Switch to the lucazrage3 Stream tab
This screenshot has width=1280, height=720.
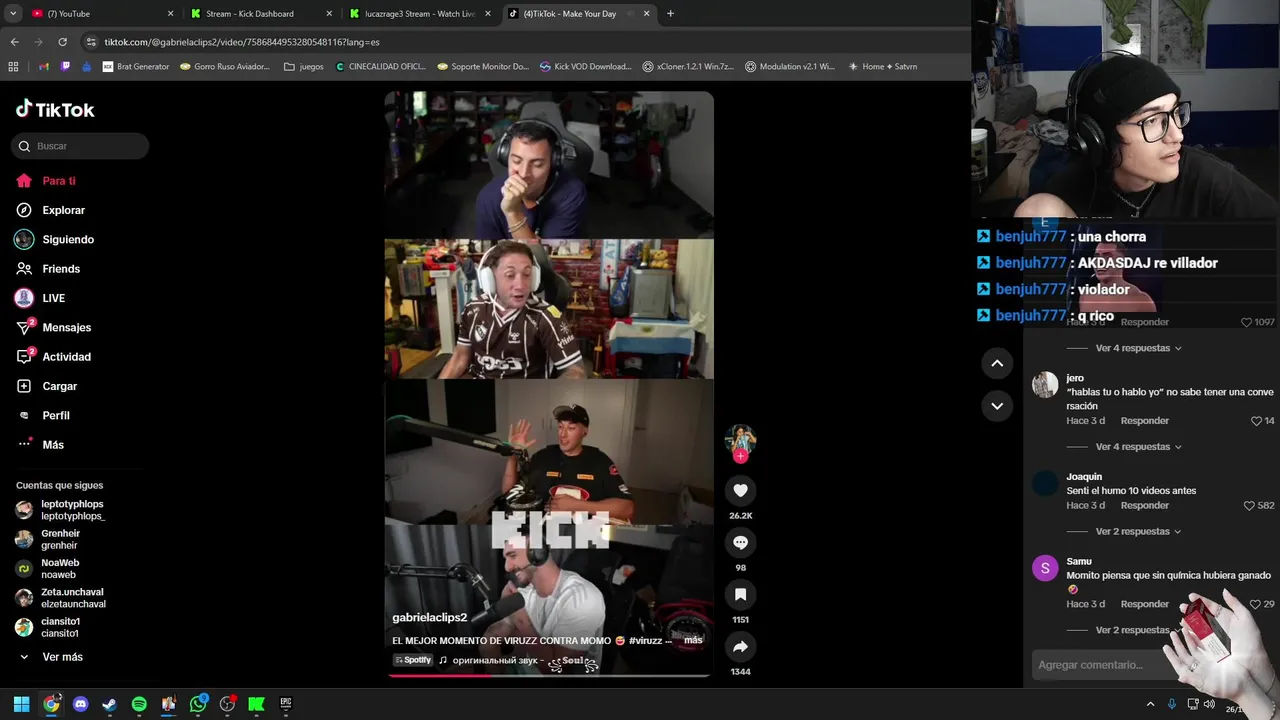[420, 14]
